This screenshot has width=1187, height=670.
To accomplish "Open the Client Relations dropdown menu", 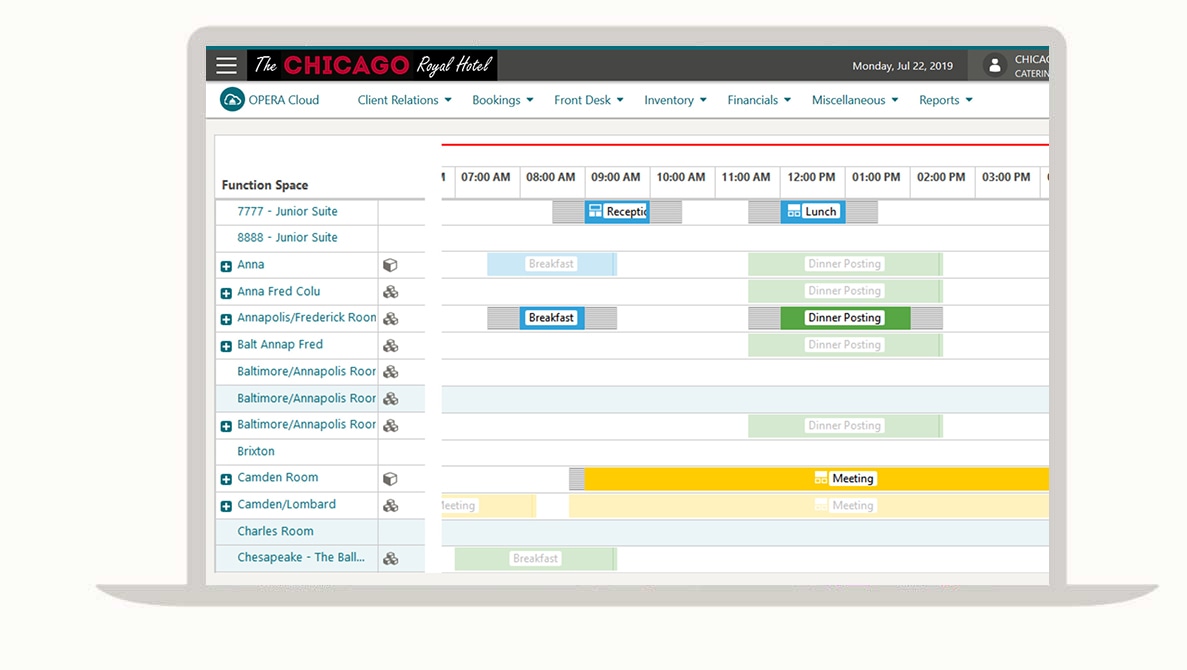I will (404, 100).
